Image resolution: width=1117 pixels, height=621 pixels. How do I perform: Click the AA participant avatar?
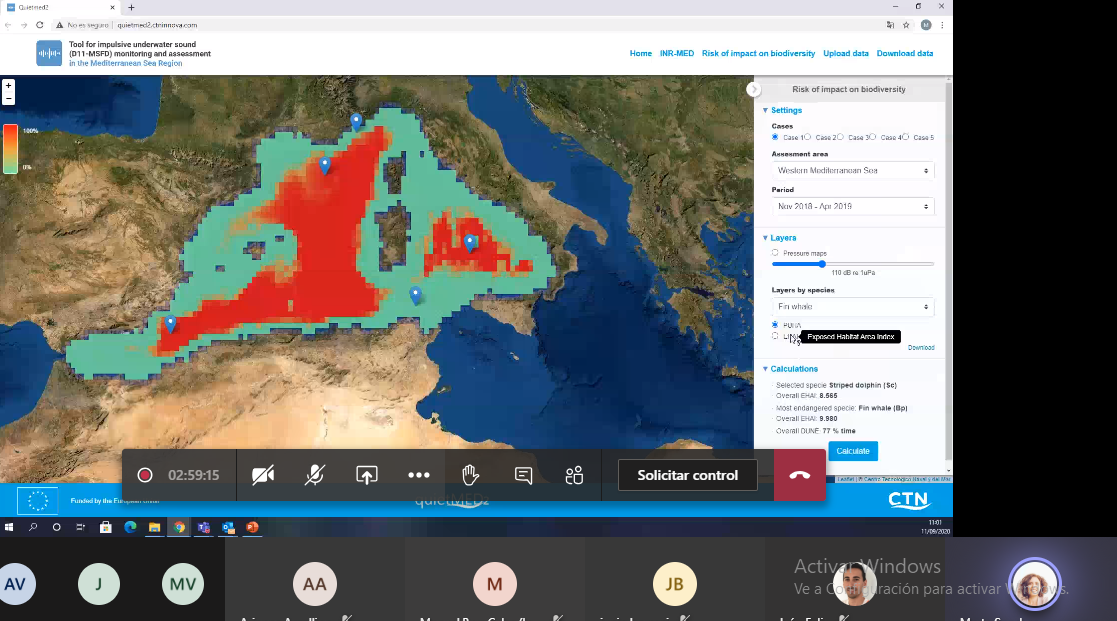(314, 584)
